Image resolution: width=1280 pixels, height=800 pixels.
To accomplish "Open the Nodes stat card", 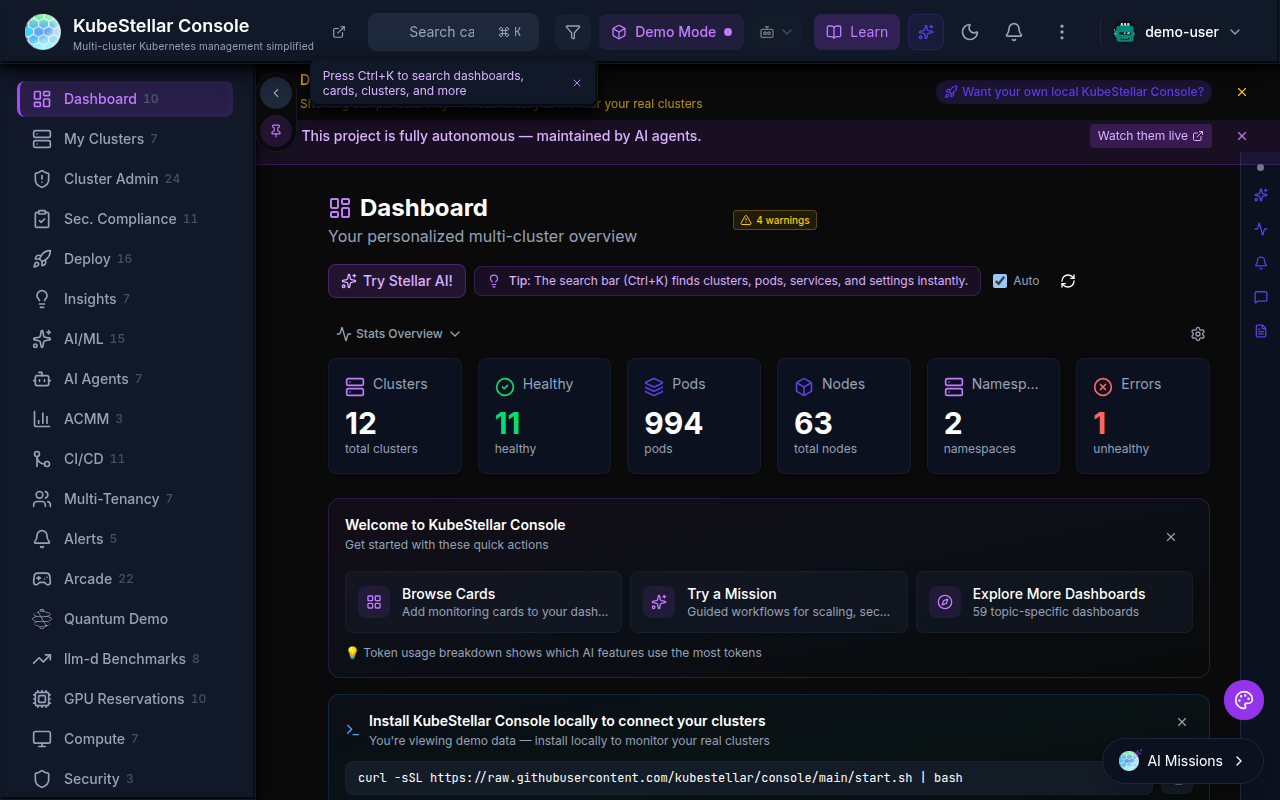I will (x=844, y=416).
